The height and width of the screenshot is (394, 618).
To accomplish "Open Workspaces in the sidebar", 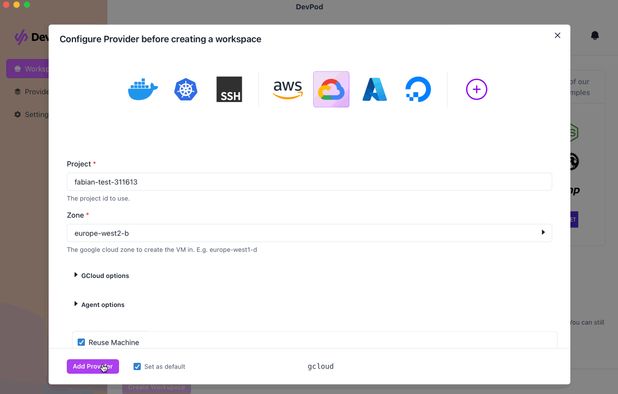I will 28,69.
